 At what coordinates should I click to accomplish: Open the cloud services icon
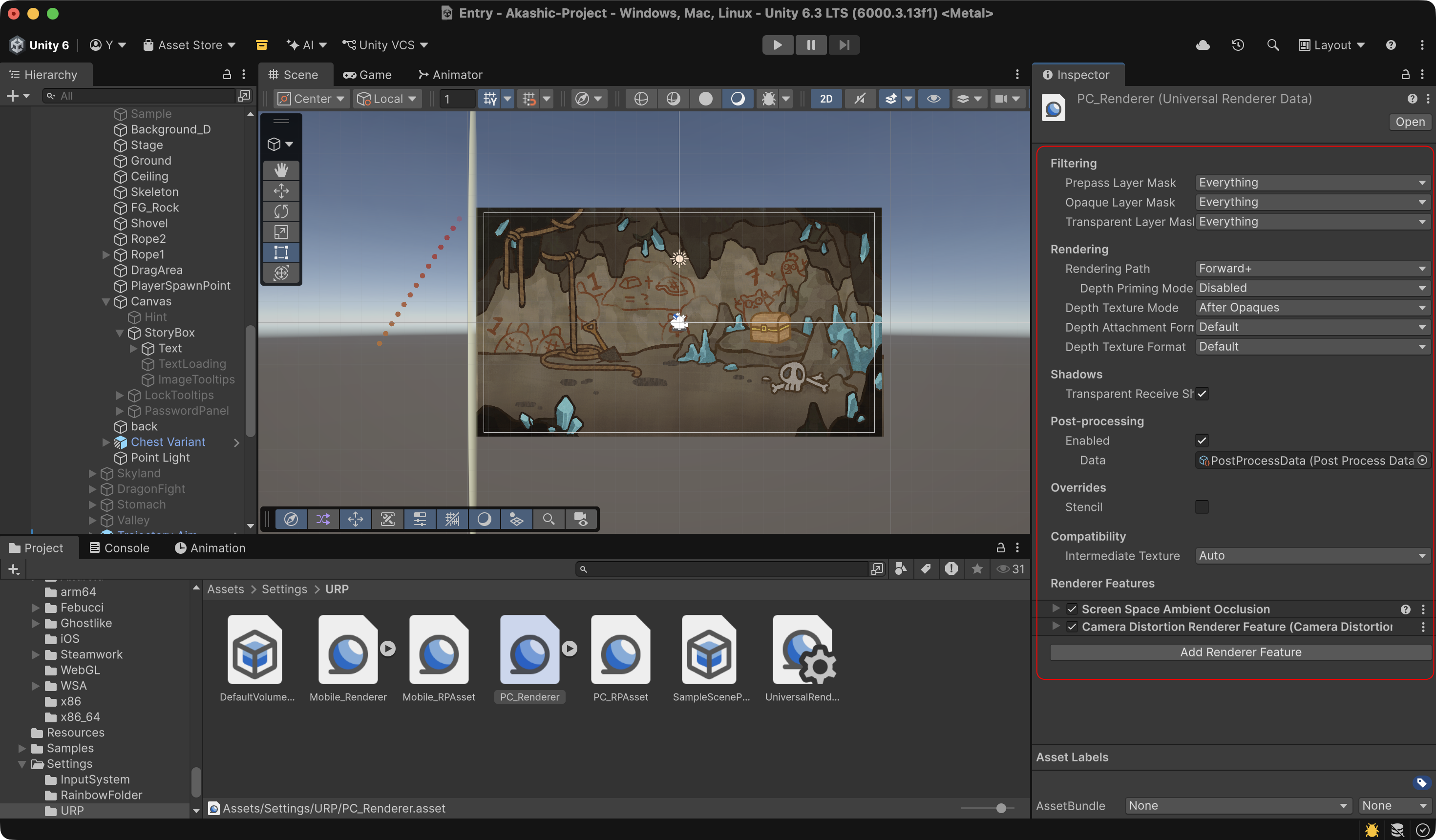pos(1203,45)
